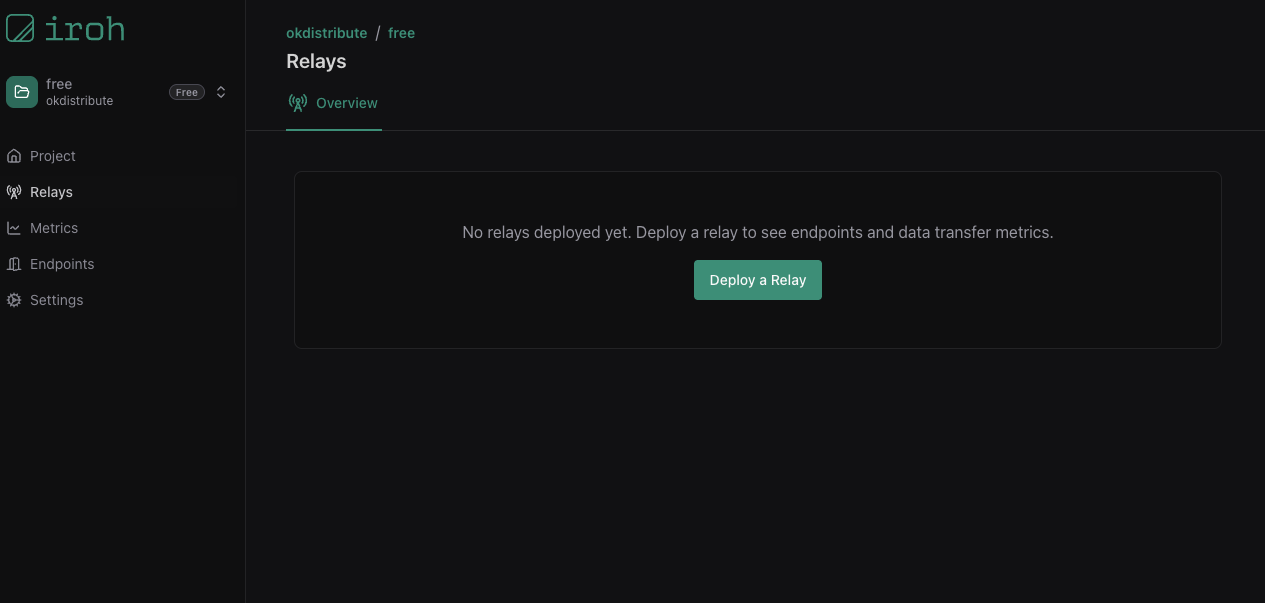The height and width of the screenshot is (603, 1265).
Task: Click the free breadcrumb link
Action: pos(401,32)
